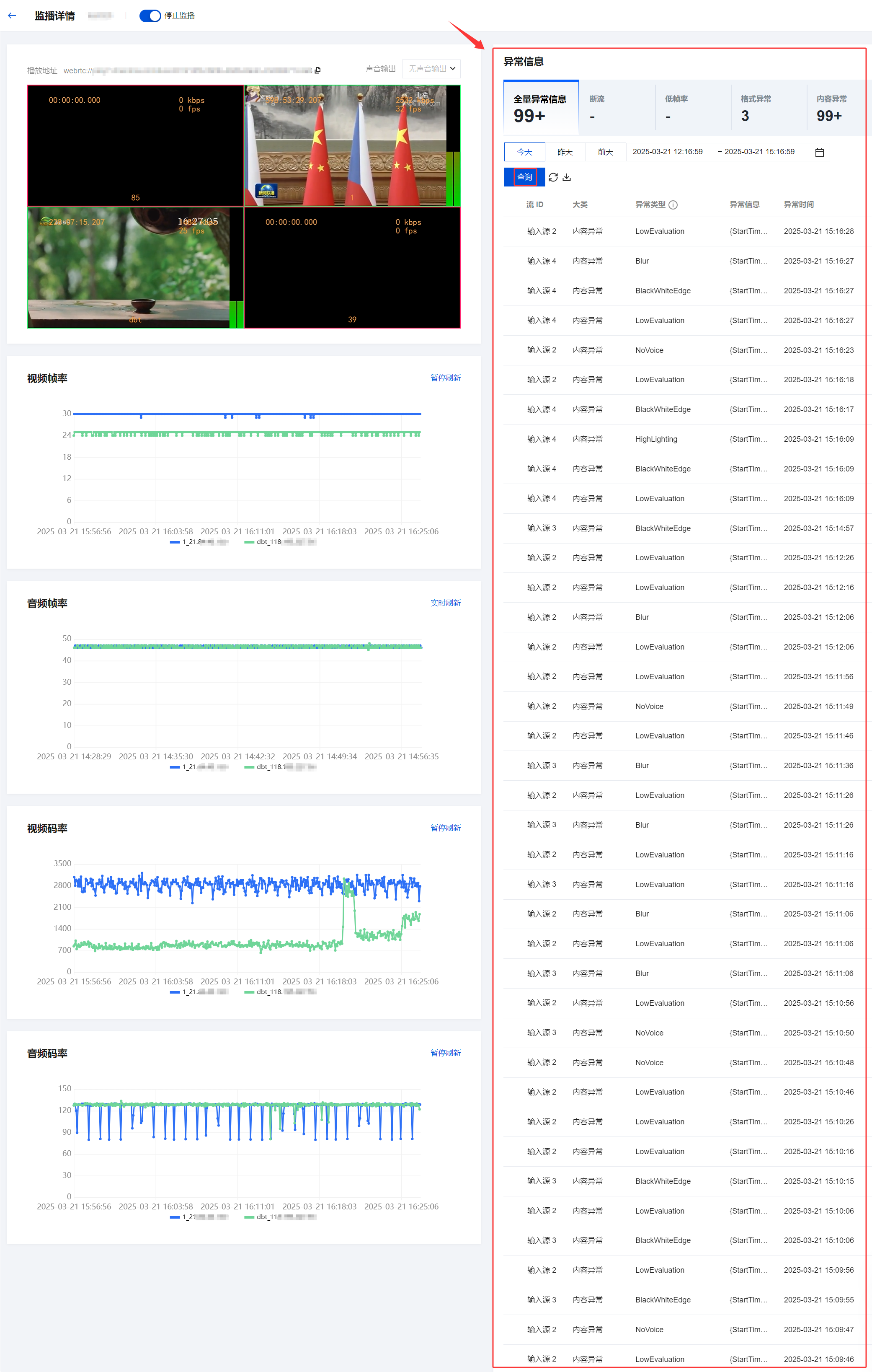Choose the 今天 date filter
Viewport: 872px width, 1372px height.
coord(524,152)
